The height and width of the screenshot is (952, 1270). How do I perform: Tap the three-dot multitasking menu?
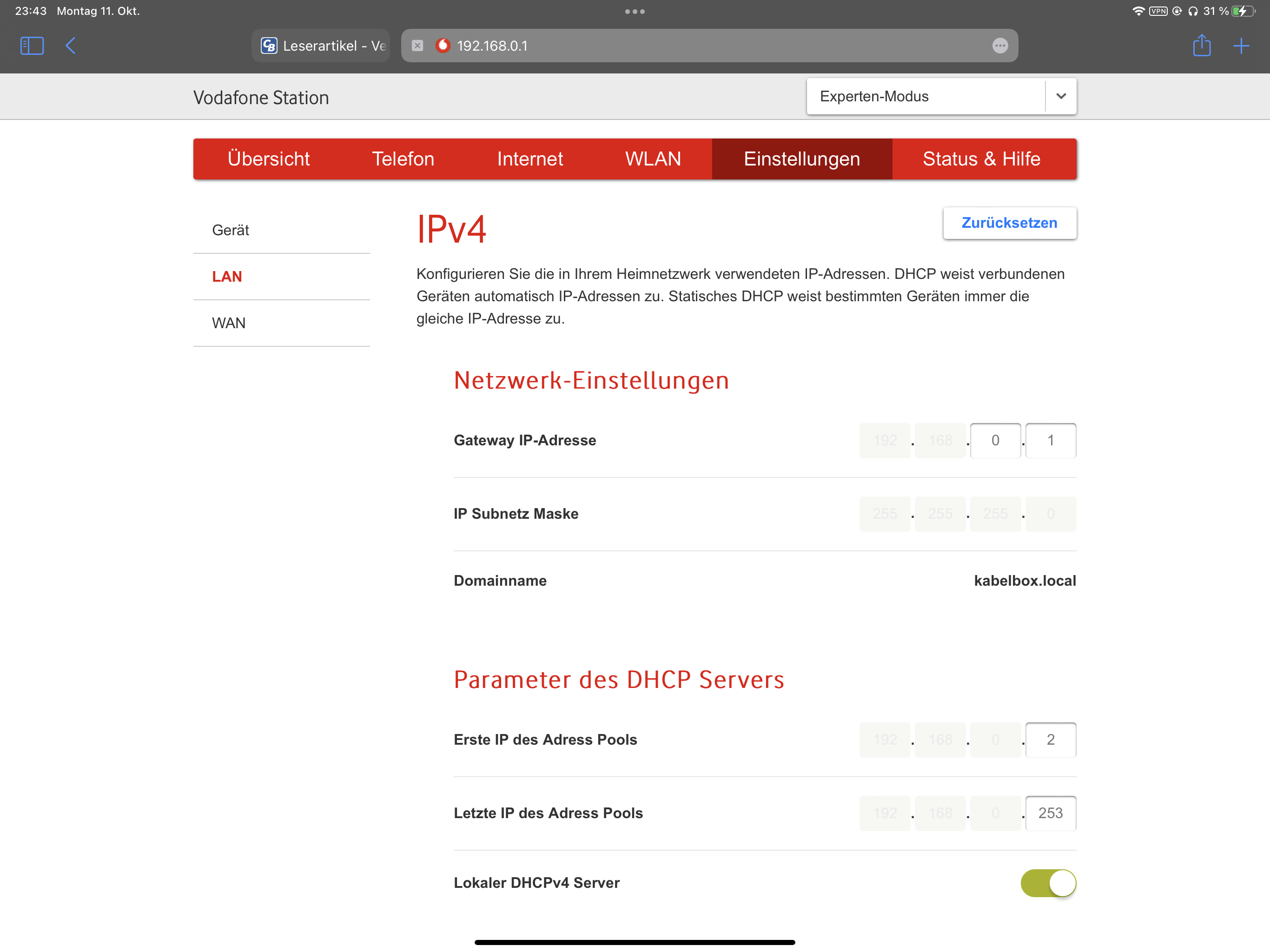(635, 12)
